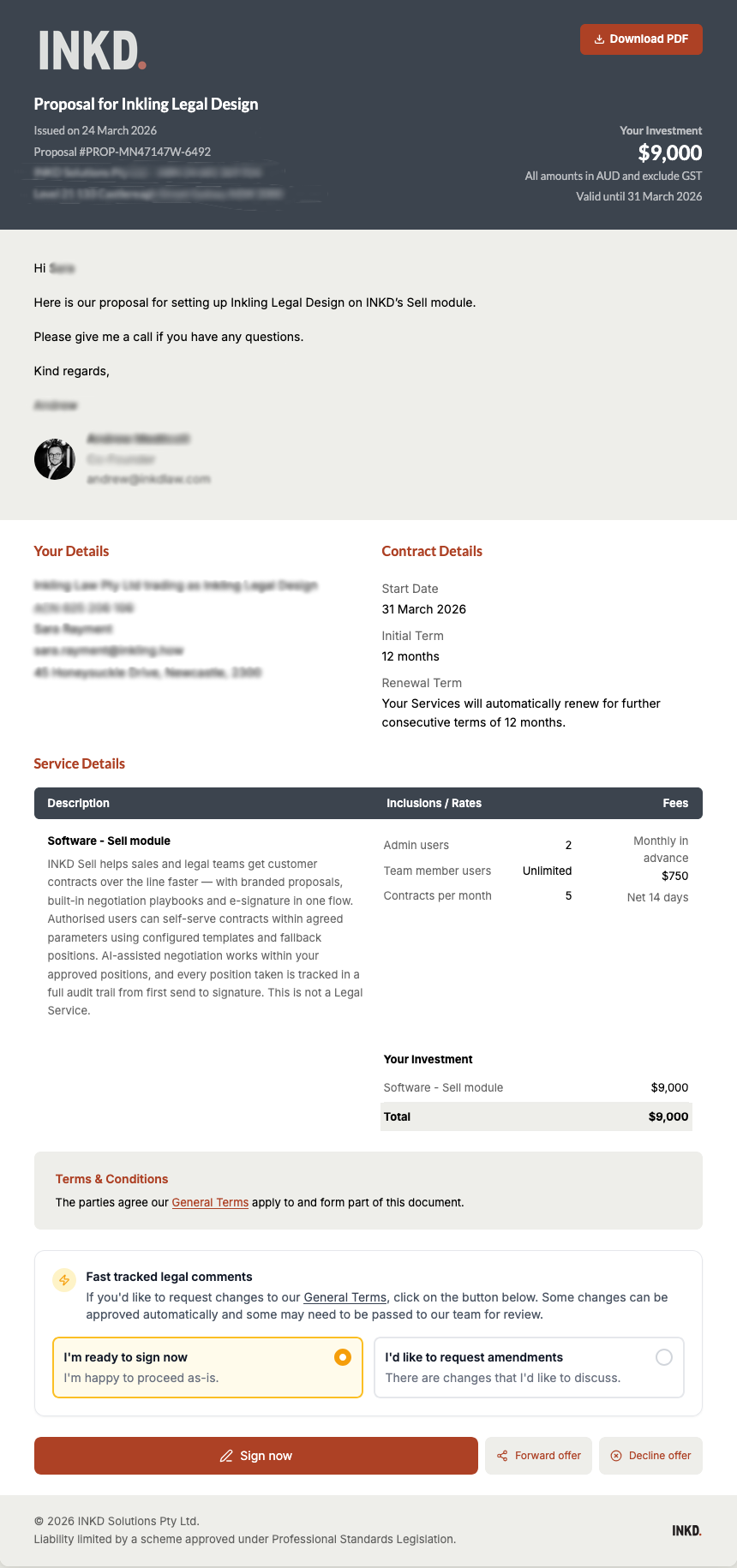Click the circled X icon beside Decline offer
The width and height of the screenshot is (737, 1568).
tap(616, 1455)
